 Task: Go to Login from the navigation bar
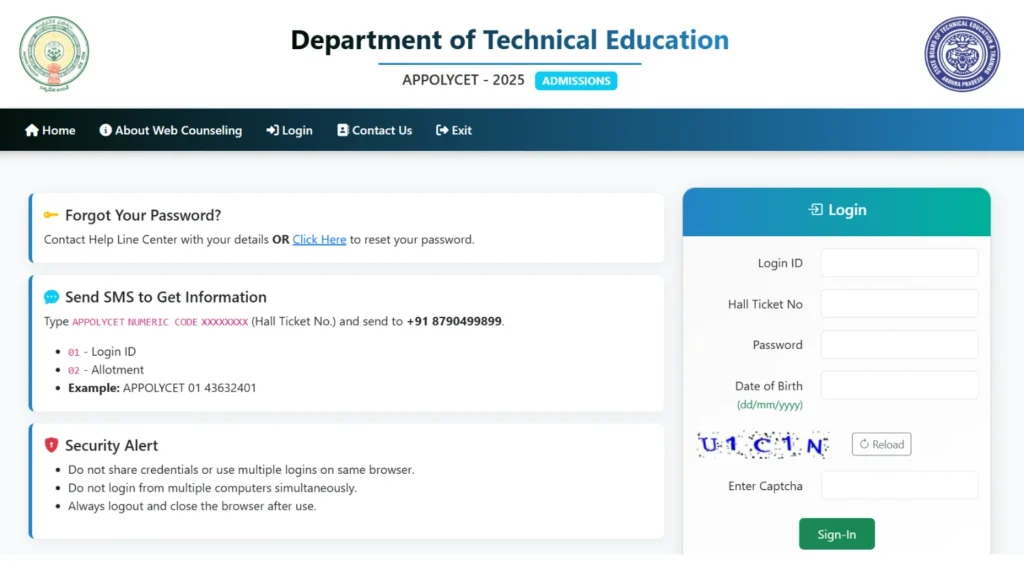[289, 130]
